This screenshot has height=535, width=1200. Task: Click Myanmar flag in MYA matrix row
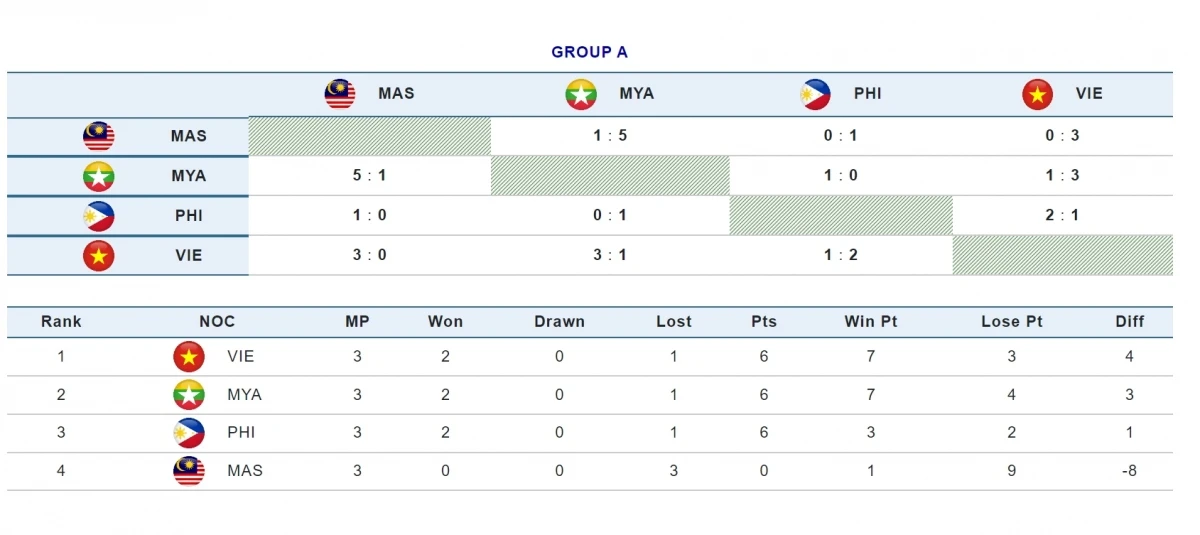(x=99, y=176)
